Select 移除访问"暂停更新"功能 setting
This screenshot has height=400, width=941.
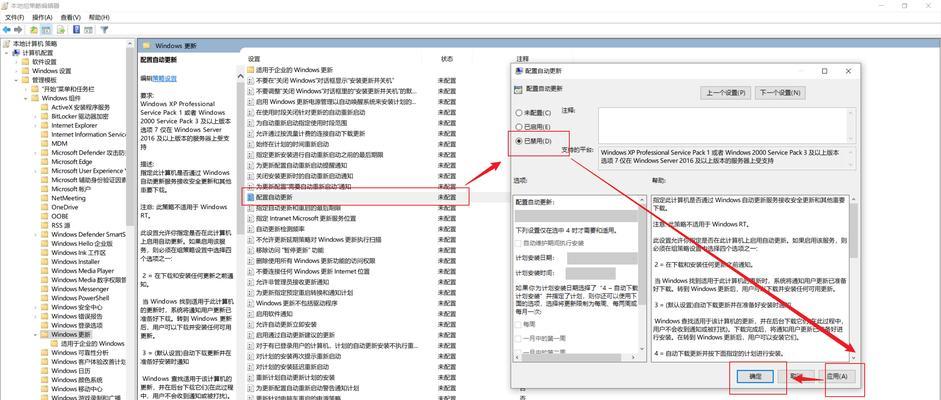pyautogui.click(x=290, y=249)
